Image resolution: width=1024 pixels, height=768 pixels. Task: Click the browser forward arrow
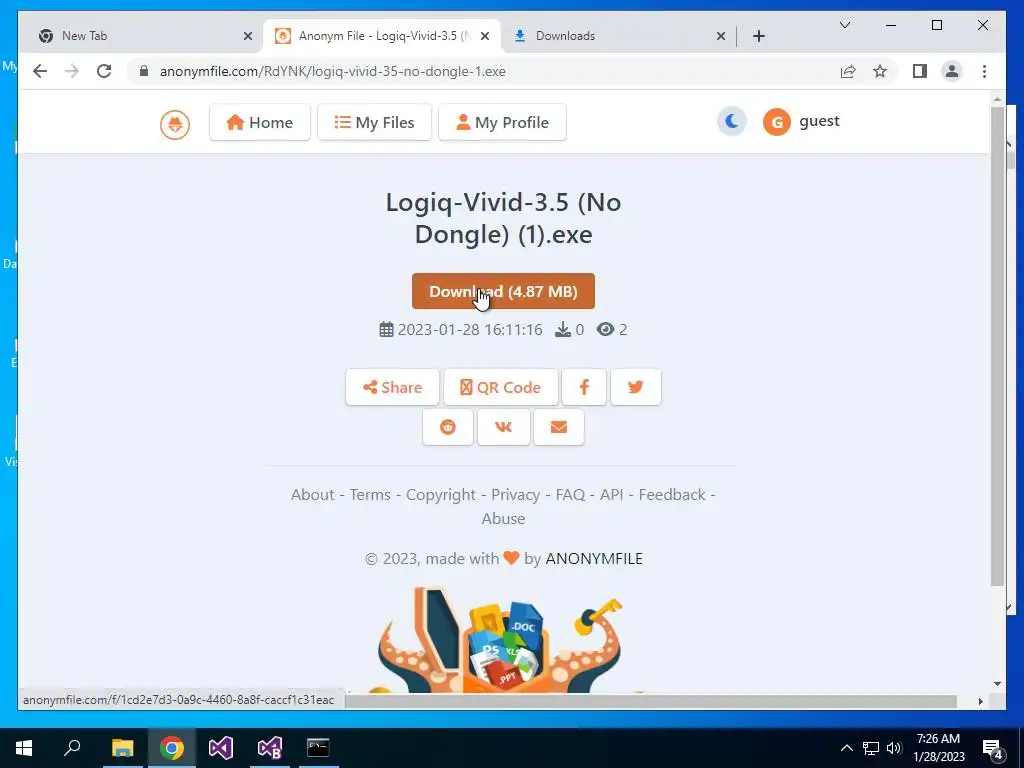pyautogui.click(x=72, y=71)
